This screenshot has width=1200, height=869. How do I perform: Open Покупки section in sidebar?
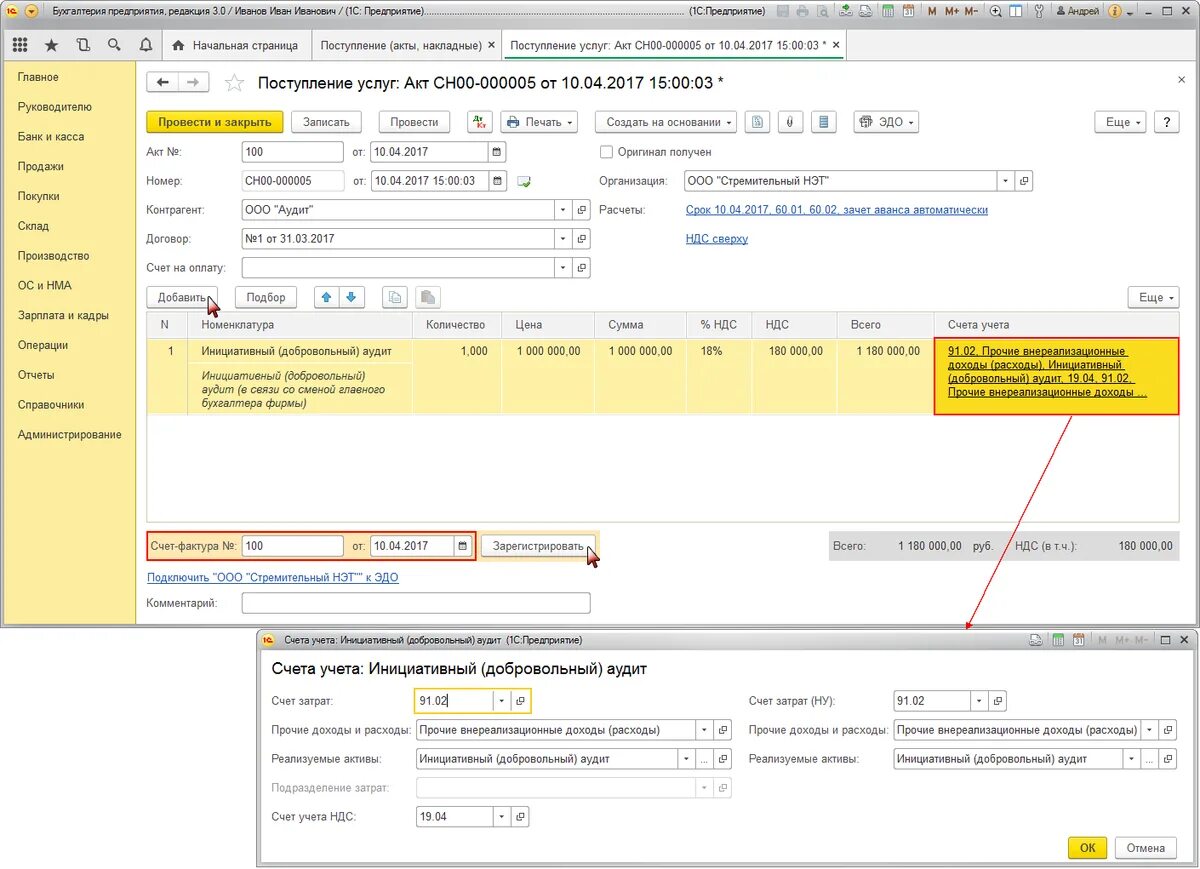(x=38, y=196)
